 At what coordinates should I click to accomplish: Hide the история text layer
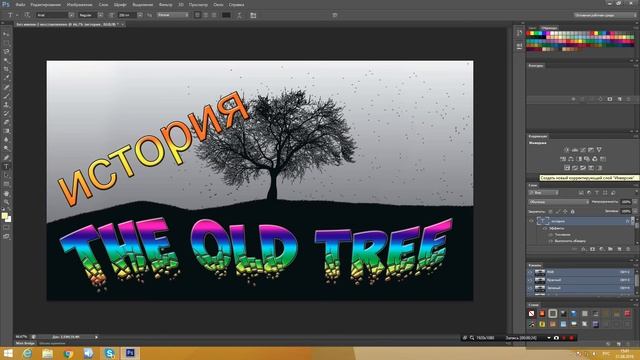pyautogui.click(x=531, y=221)
